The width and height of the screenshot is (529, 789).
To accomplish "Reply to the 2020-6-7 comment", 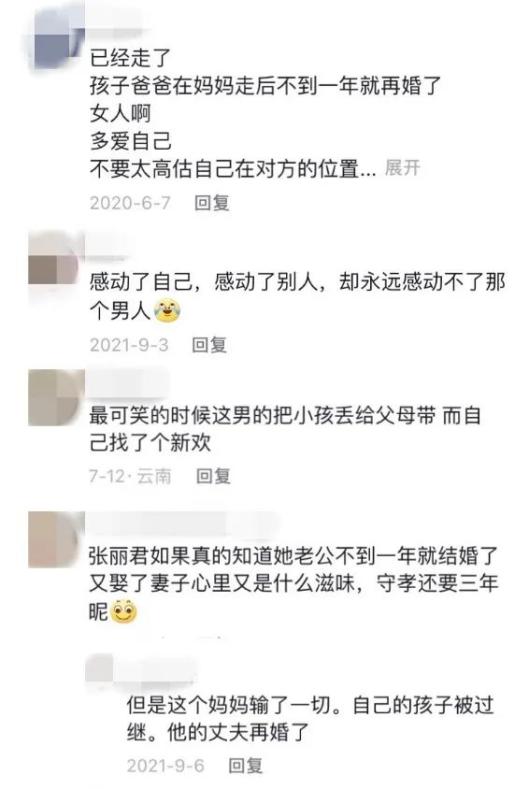I will 212,203.
